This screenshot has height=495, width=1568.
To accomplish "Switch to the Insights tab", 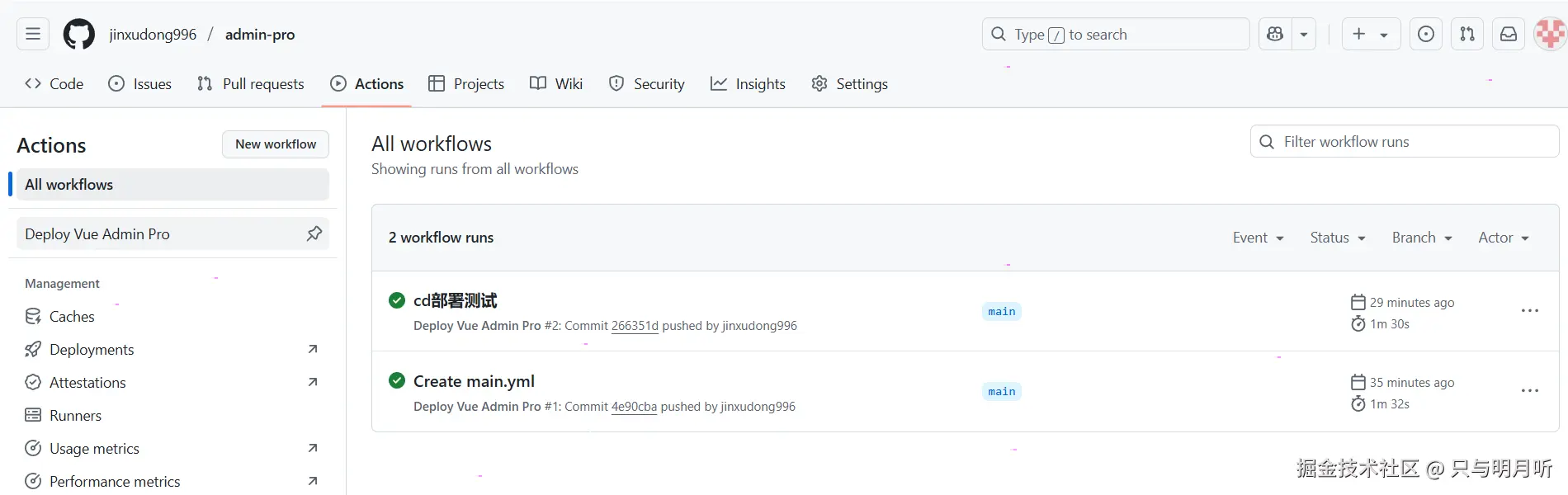I will click(749, 83).
